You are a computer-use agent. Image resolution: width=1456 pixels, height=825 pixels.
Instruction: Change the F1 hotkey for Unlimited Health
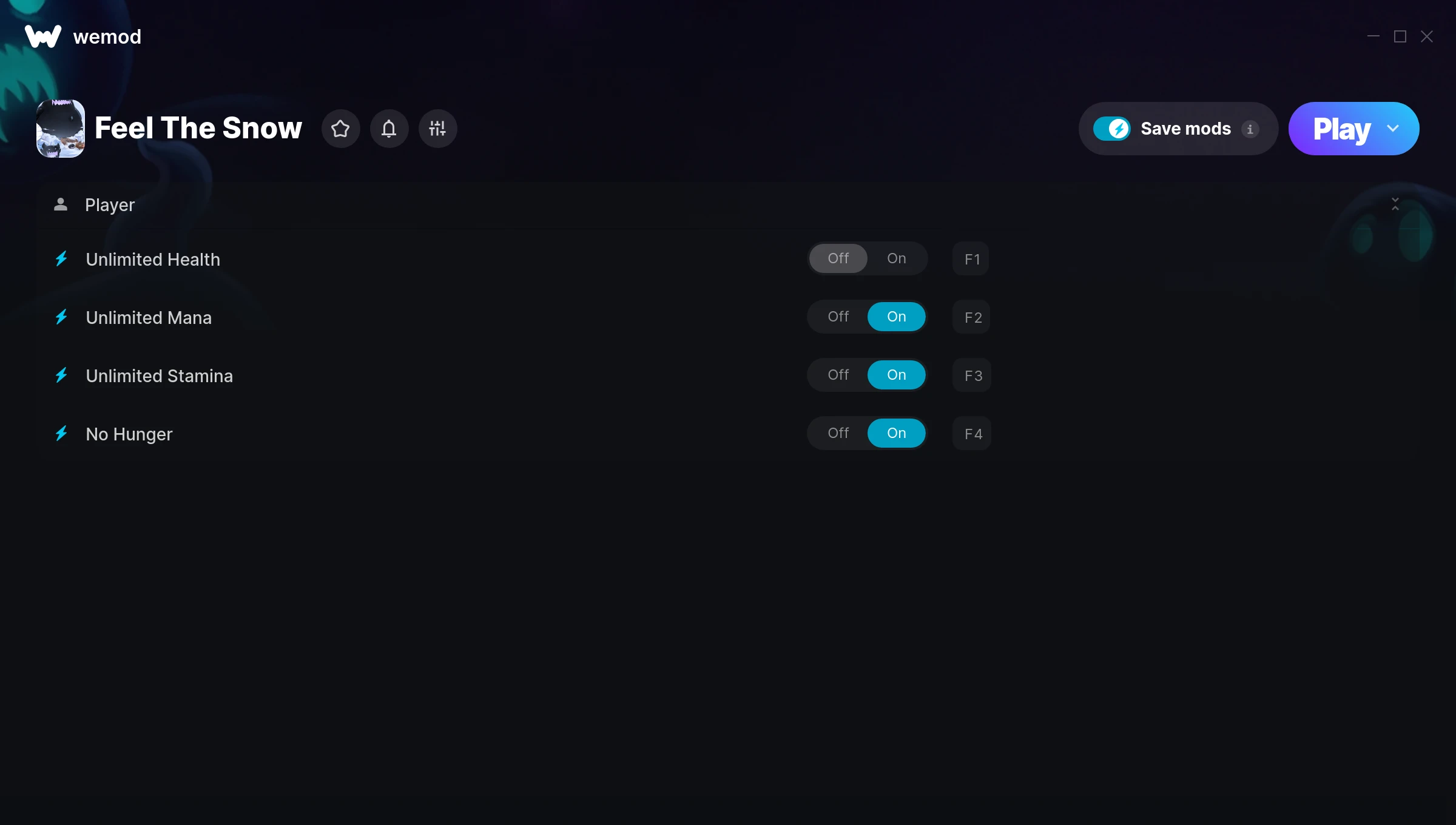point(971,259)
